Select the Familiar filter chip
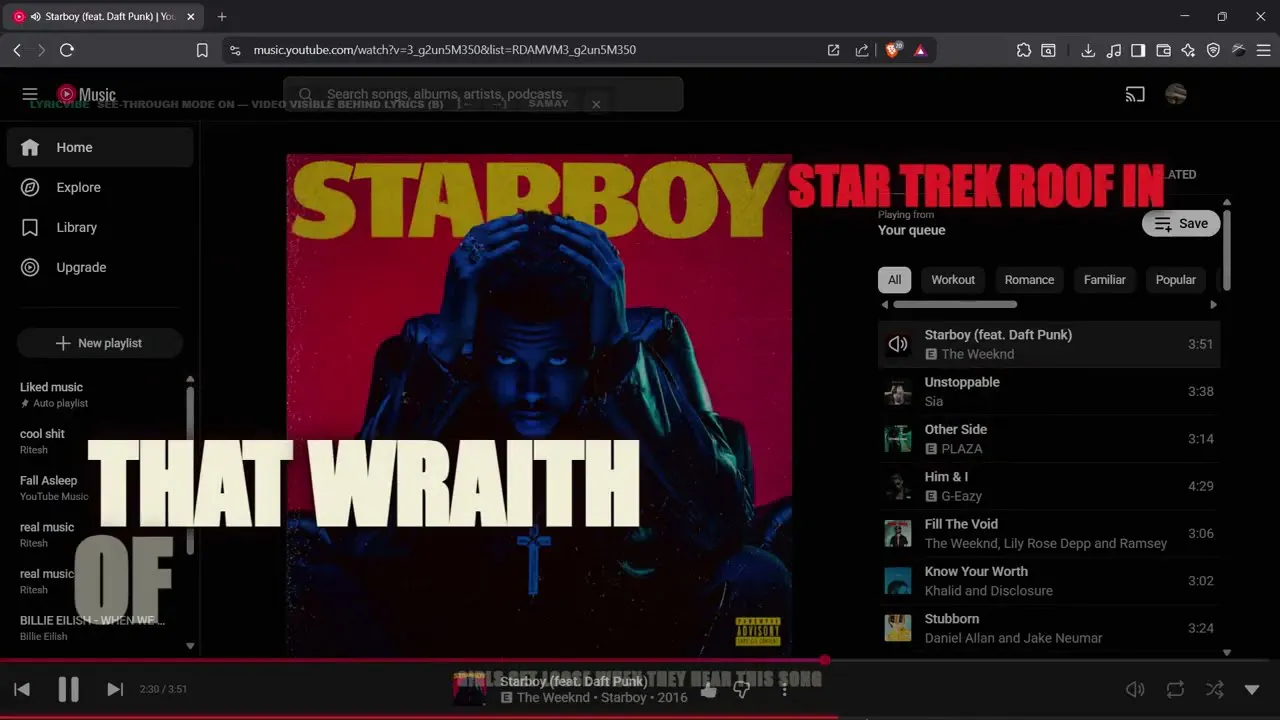 tap(1104, 280)
